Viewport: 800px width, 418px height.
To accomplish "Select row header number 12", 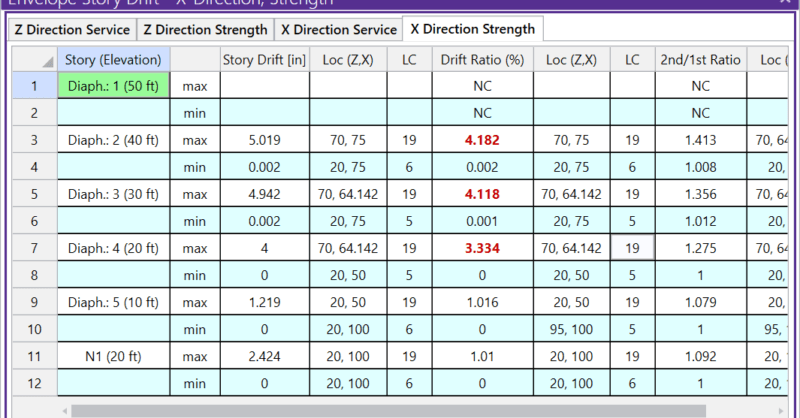I will click(x=33, y=381).
